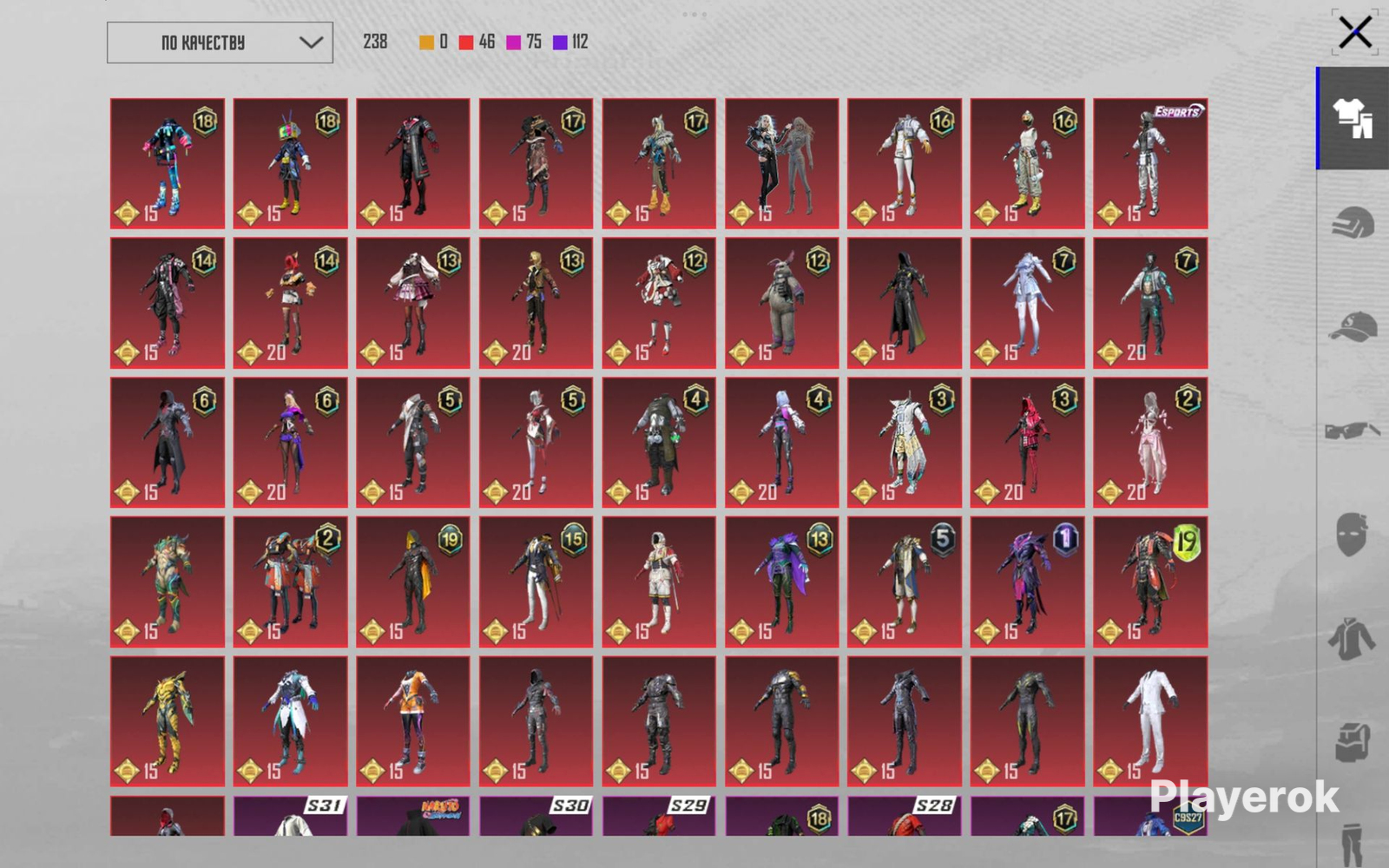This screenshot has width=1389, height=868.
Task: Click the total item count 238
Action: [375, 42]
